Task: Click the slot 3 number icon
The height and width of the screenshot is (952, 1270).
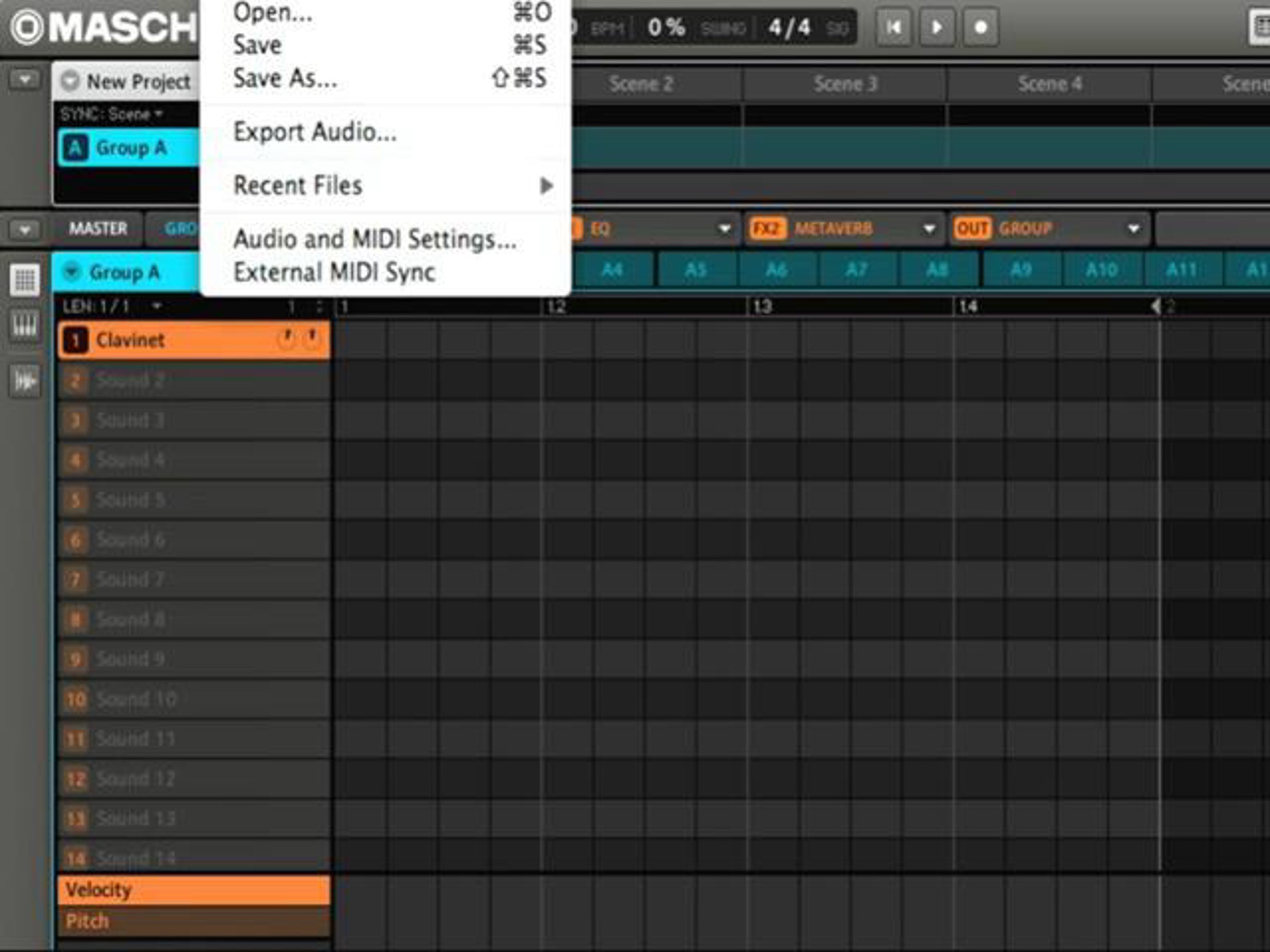Action: (75, 420)
